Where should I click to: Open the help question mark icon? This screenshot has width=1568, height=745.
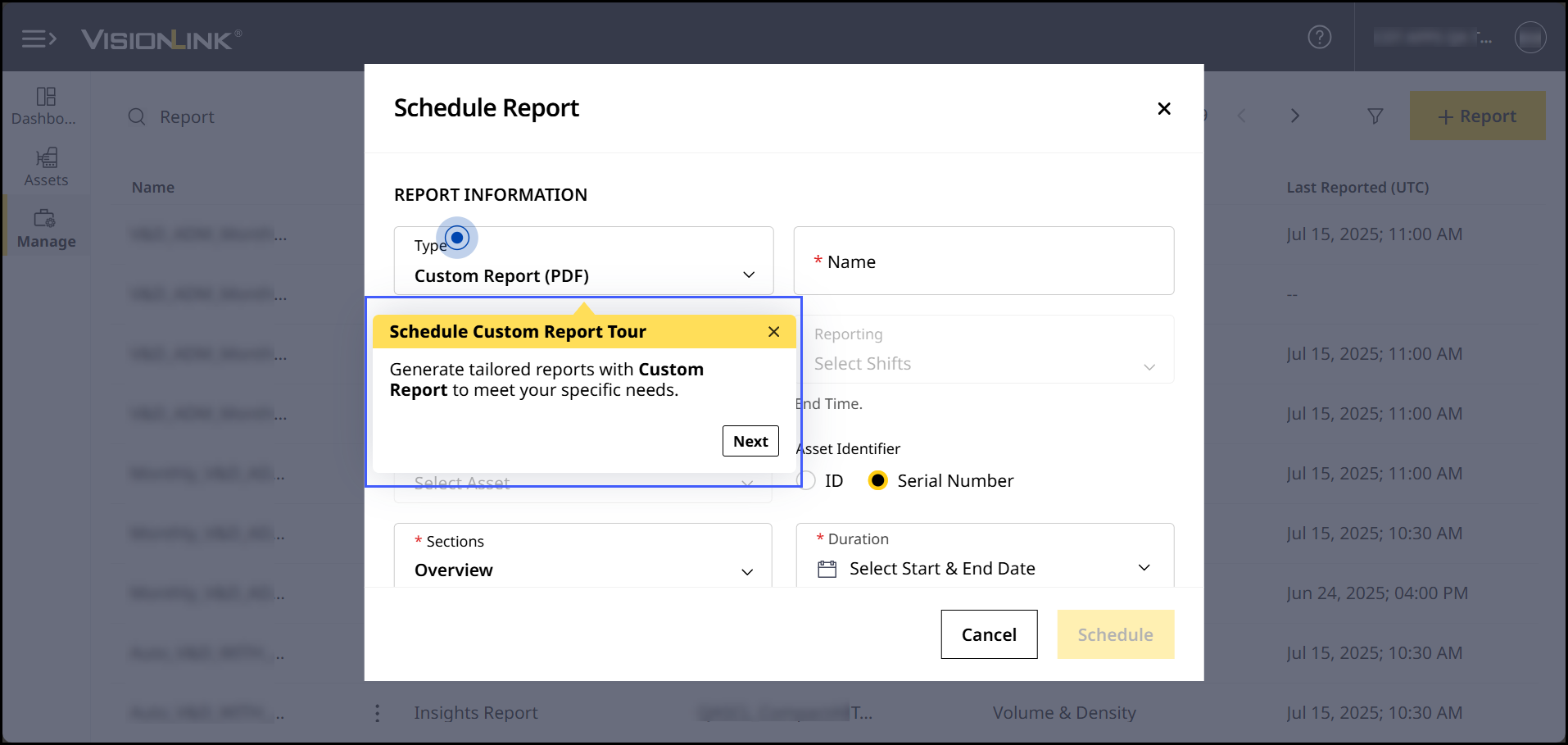click(x=1319, y=37)
